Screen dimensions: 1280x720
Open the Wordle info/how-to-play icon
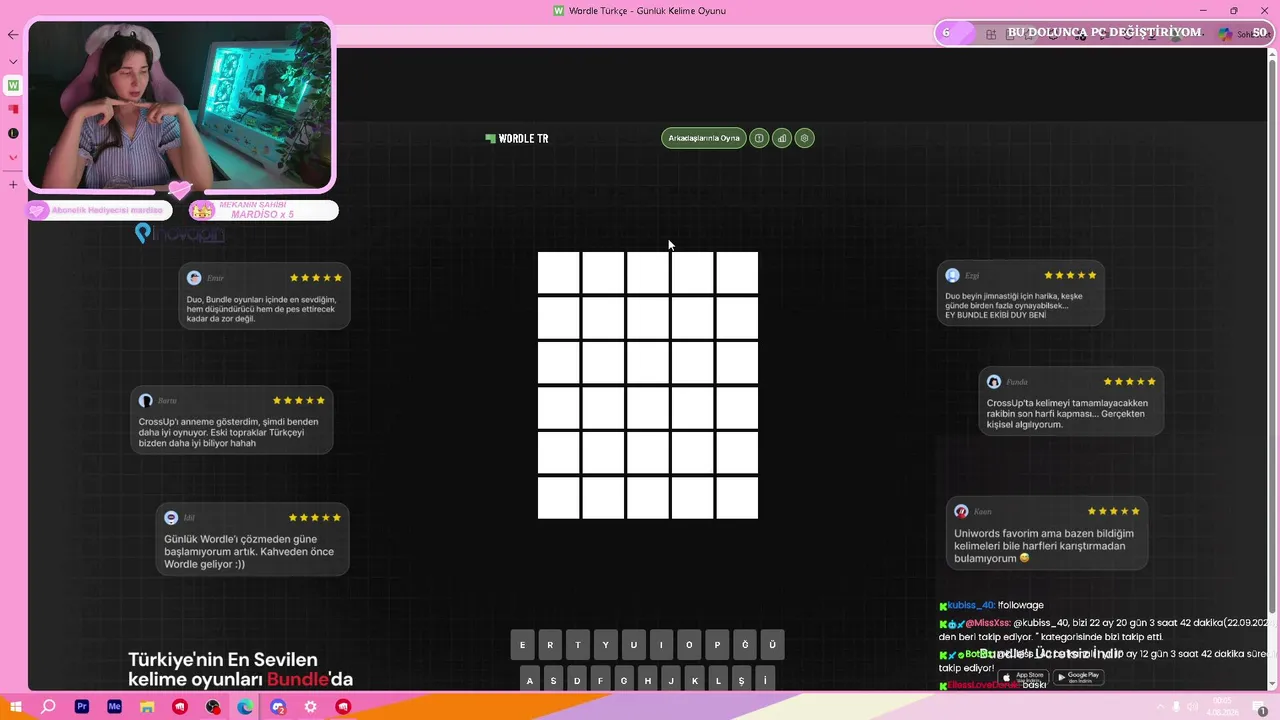pyautogui.click(x=759, y=138)
